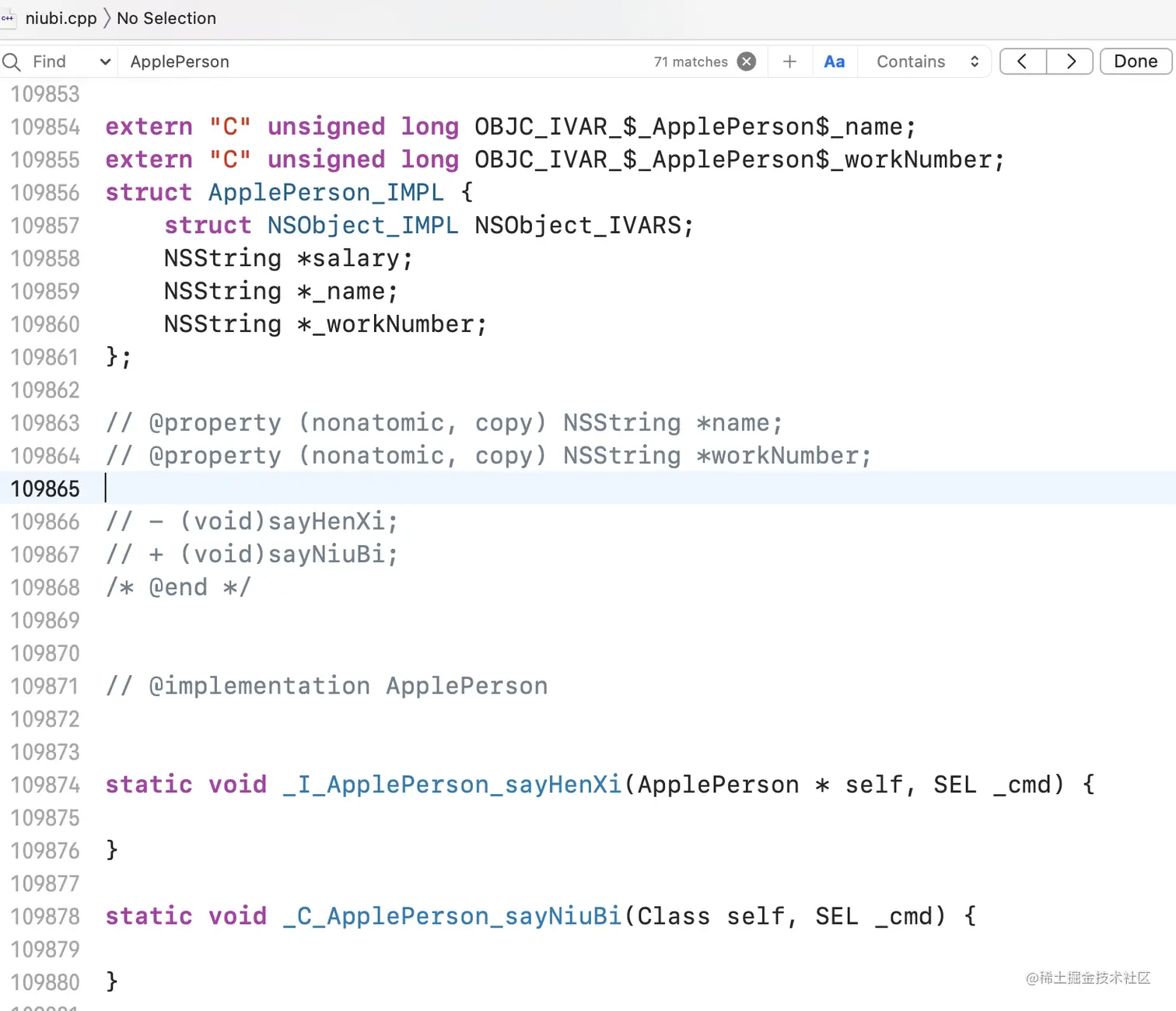The height and width of the screenshot is (1011, 1176).
Task: Open the Contains match-type dropdown
Action: point(927,61)
